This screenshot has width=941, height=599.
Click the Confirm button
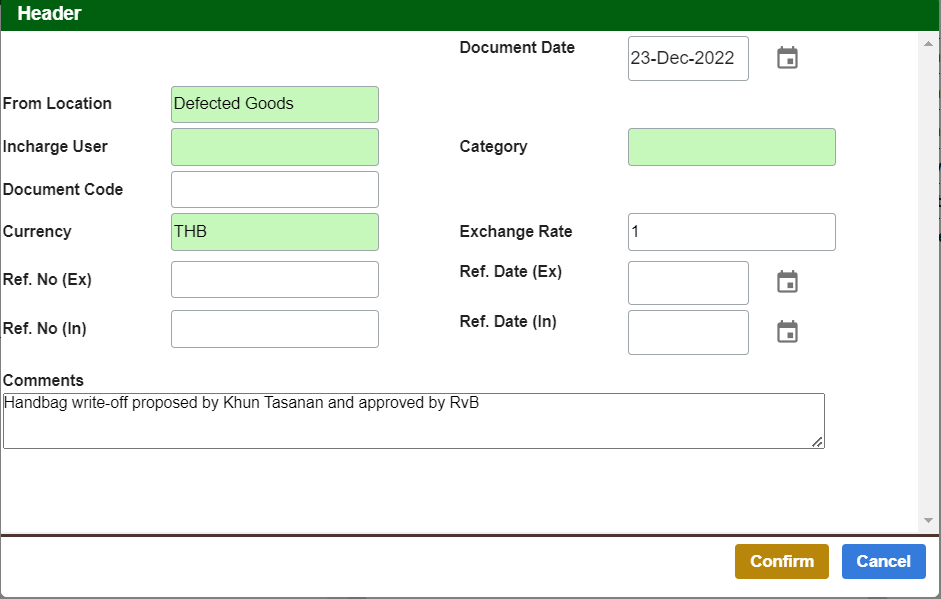tap(781, 561)
